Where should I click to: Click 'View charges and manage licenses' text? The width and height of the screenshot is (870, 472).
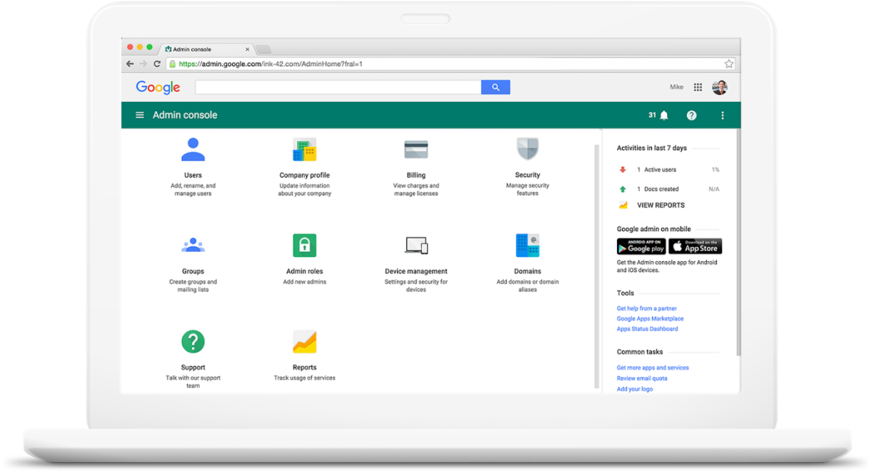pyautogui.click(x=416, y=190)
